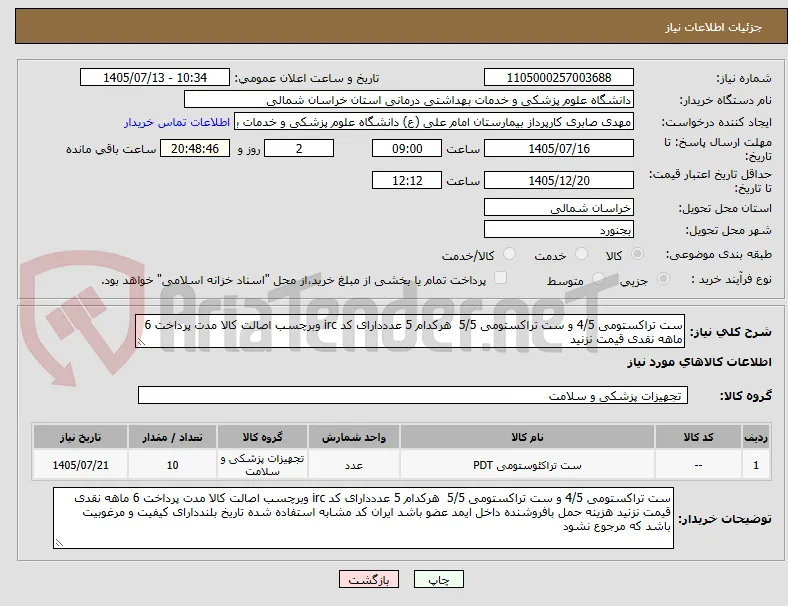Click the نام کالا column header
The image size is (788, 606).
[x=527, y=437]
